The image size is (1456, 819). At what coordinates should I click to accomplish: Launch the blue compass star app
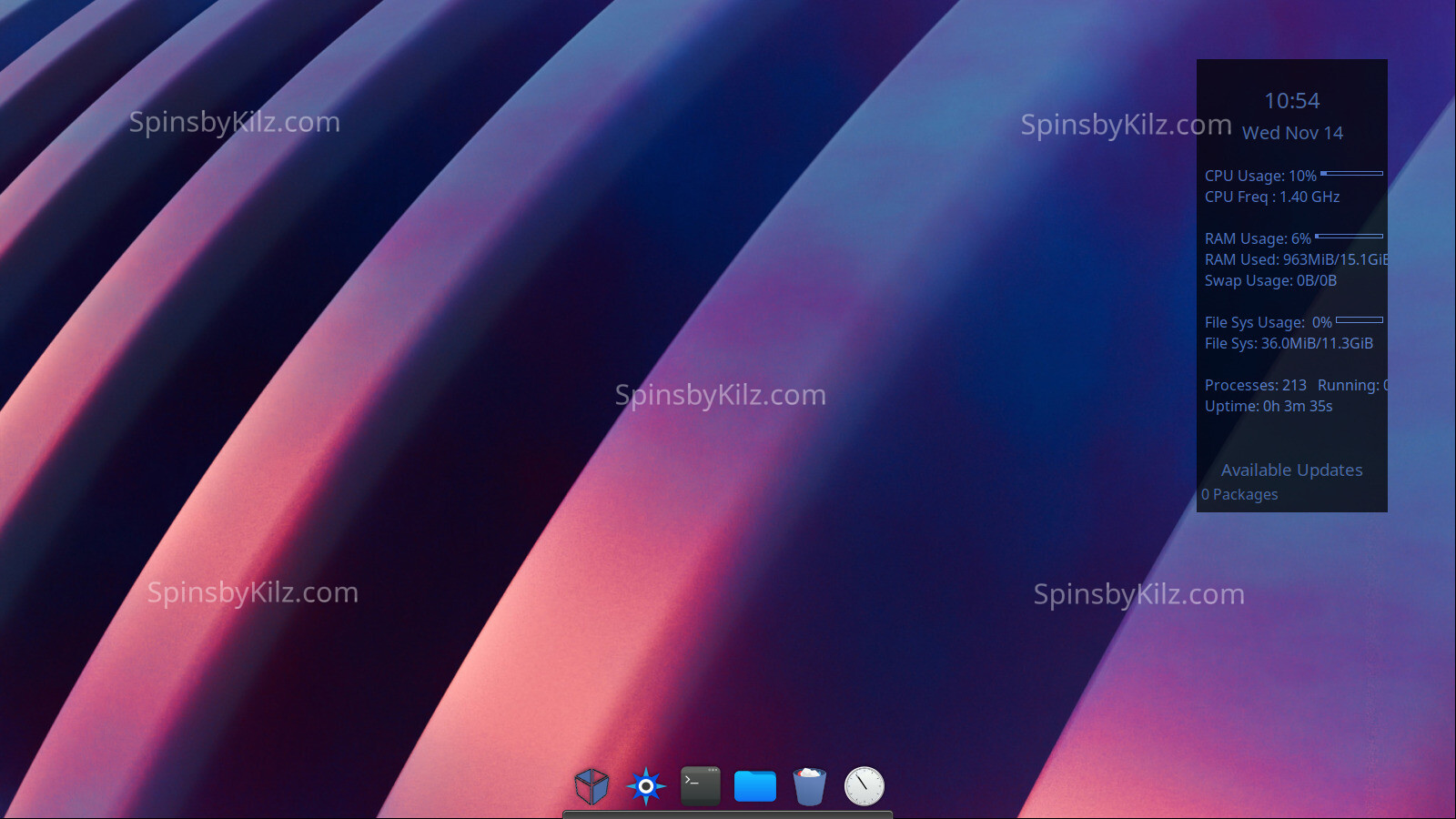tap(646, 786)
